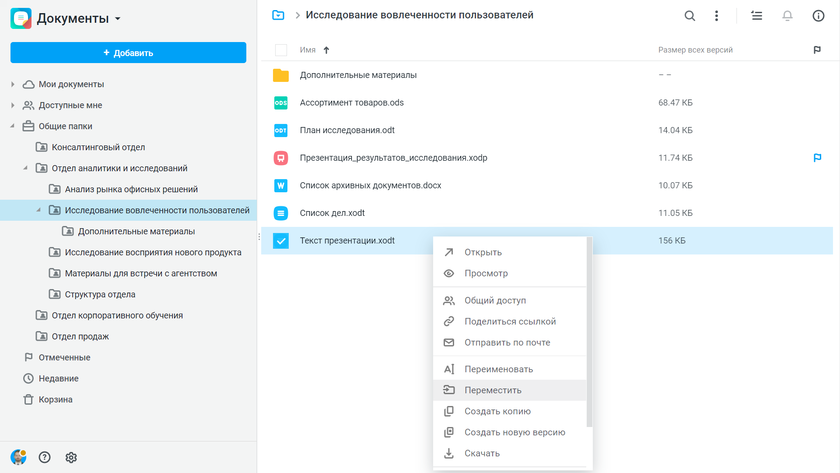
Task: Click the search magnifier icon
Action: (689, 16)
